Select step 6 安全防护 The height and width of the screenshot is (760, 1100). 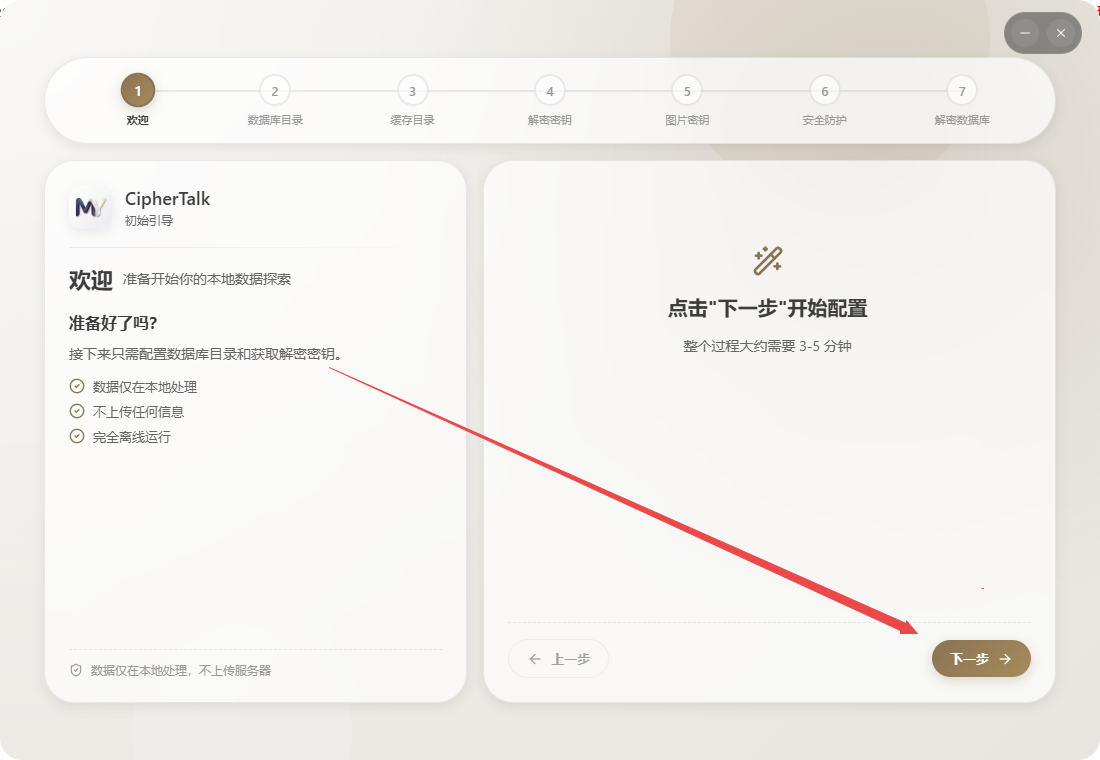[x=824, y=91]
